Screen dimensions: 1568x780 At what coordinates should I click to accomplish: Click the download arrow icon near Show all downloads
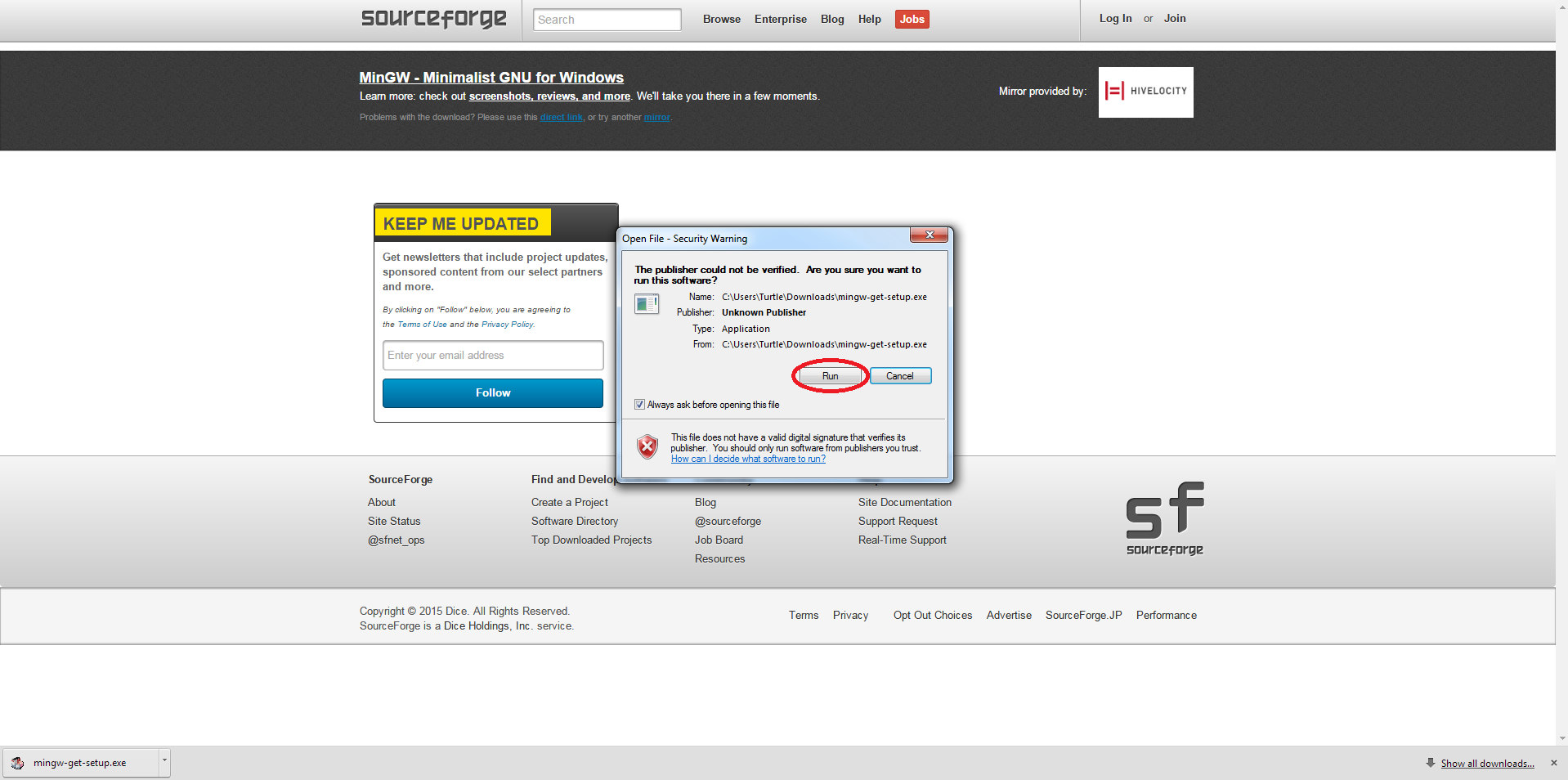click(x=1430, y=763)
